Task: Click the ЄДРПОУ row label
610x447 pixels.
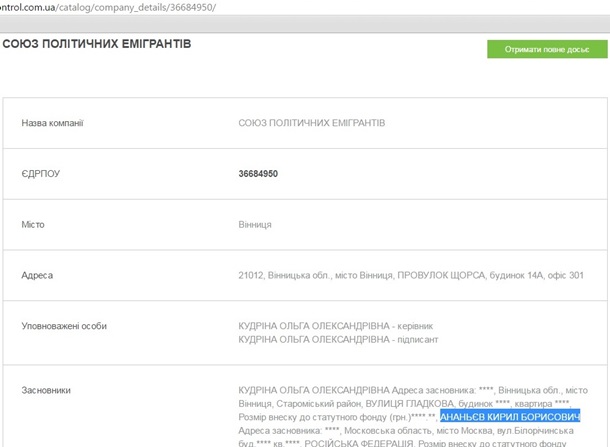Action: point(41,174)
